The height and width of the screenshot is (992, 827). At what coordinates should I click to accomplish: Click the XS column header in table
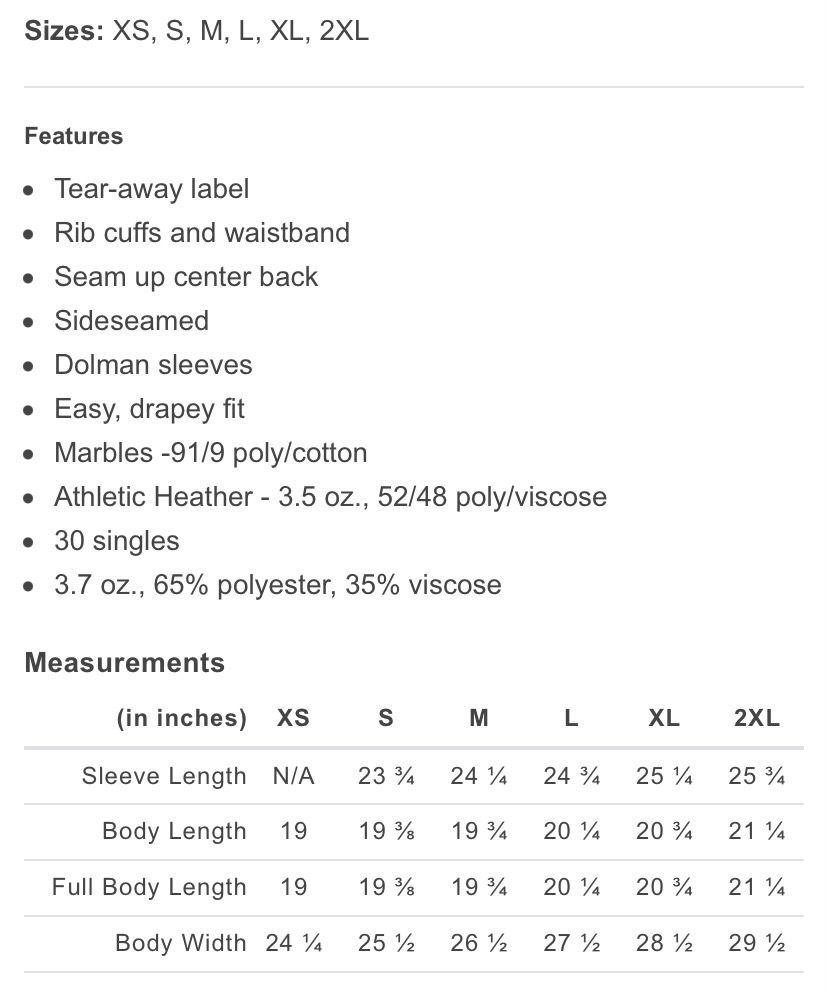tap(293, 718)
